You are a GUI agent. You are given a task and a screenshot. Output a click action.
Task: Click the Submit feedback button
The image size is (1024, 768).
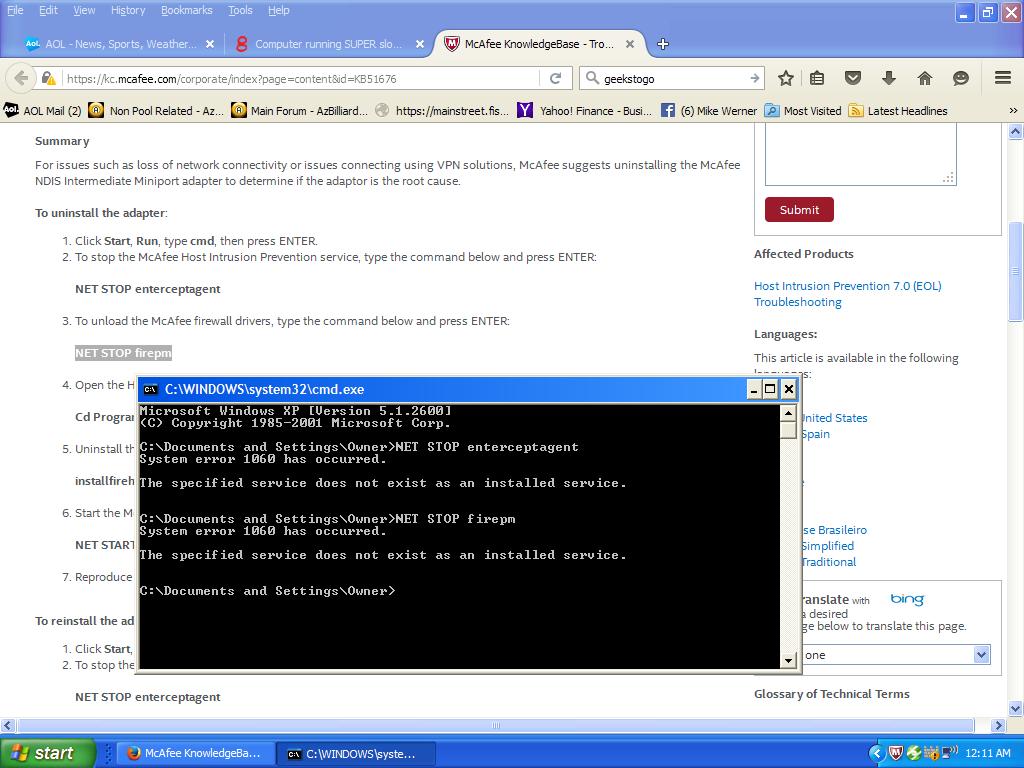tap(799, 210)
